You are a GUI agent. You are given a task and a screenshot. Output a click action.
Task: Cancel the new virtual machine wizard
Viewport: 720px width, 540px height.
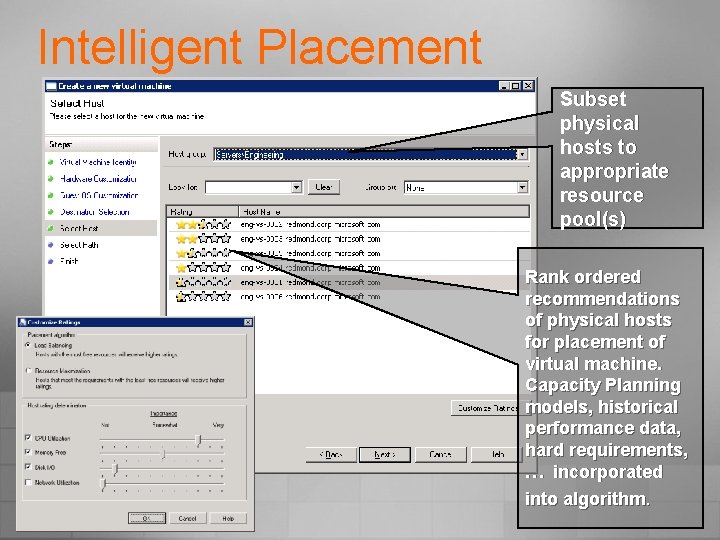pyautogui.click(x=440, y=455)
